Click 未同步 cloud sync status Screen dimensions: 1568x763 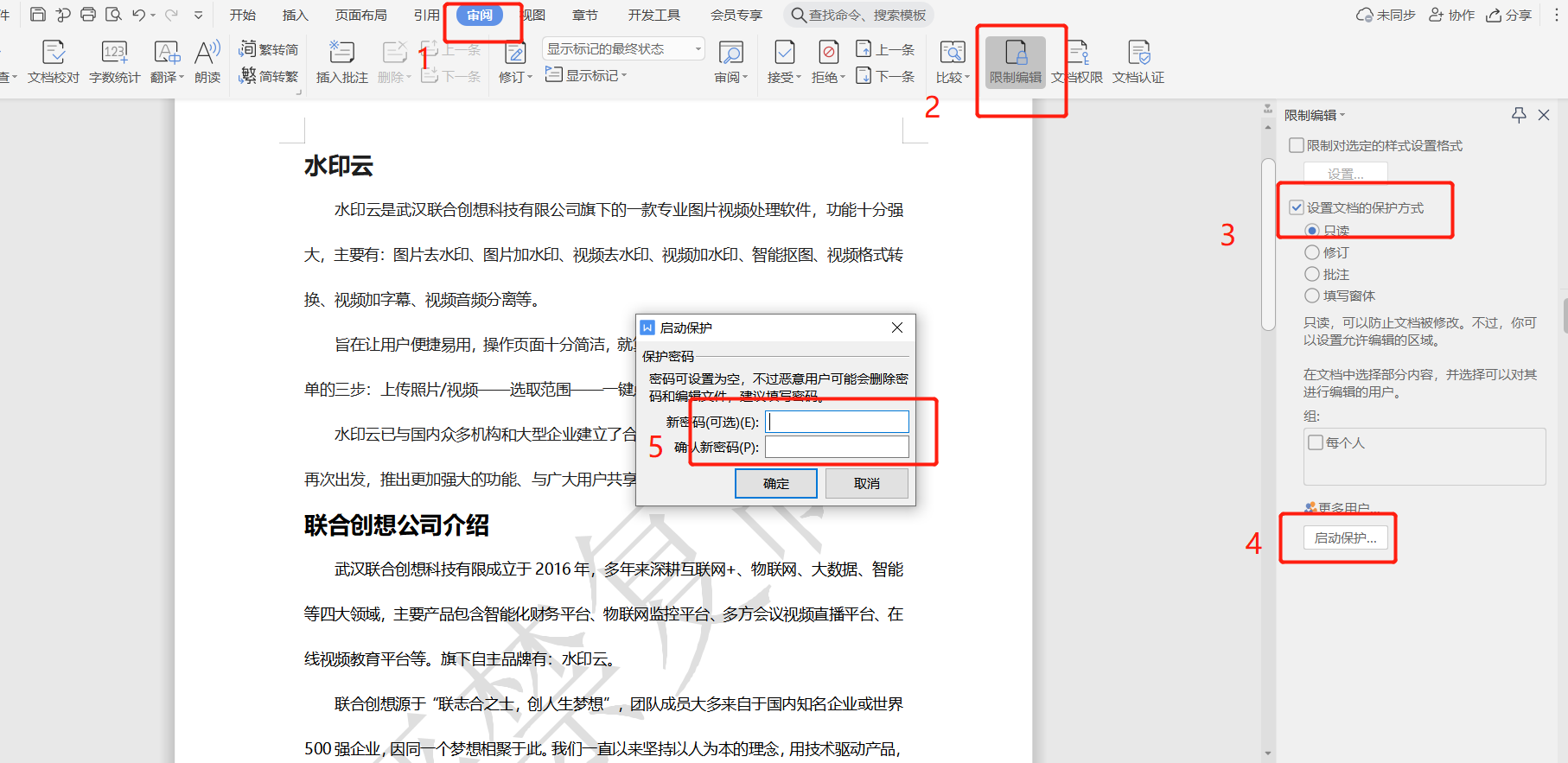pyautogui.click(x=1386, y=15)
